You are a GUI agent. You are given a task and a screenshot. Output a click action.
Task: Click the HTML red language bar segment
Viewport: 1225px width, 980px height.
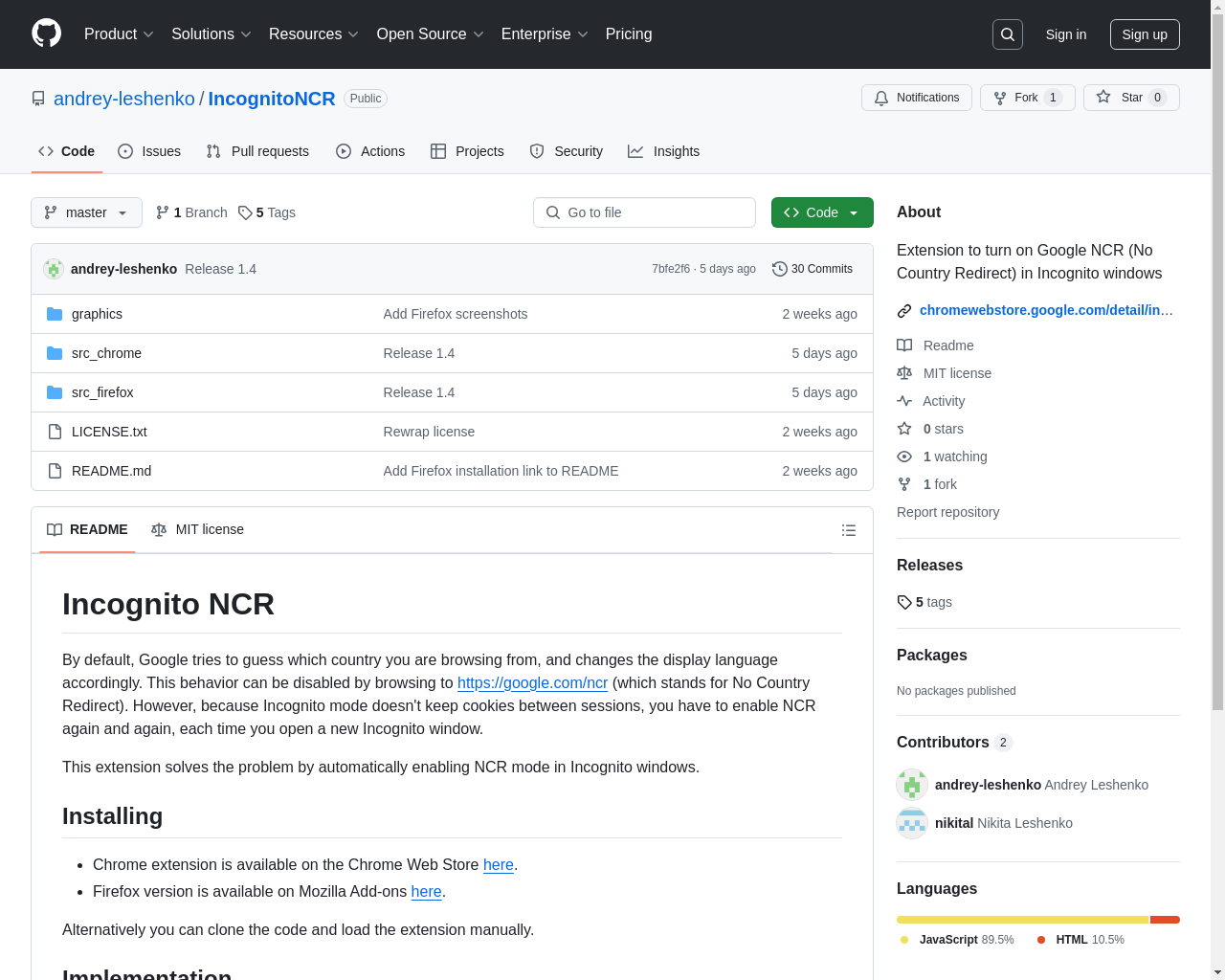click(1165, 920)
